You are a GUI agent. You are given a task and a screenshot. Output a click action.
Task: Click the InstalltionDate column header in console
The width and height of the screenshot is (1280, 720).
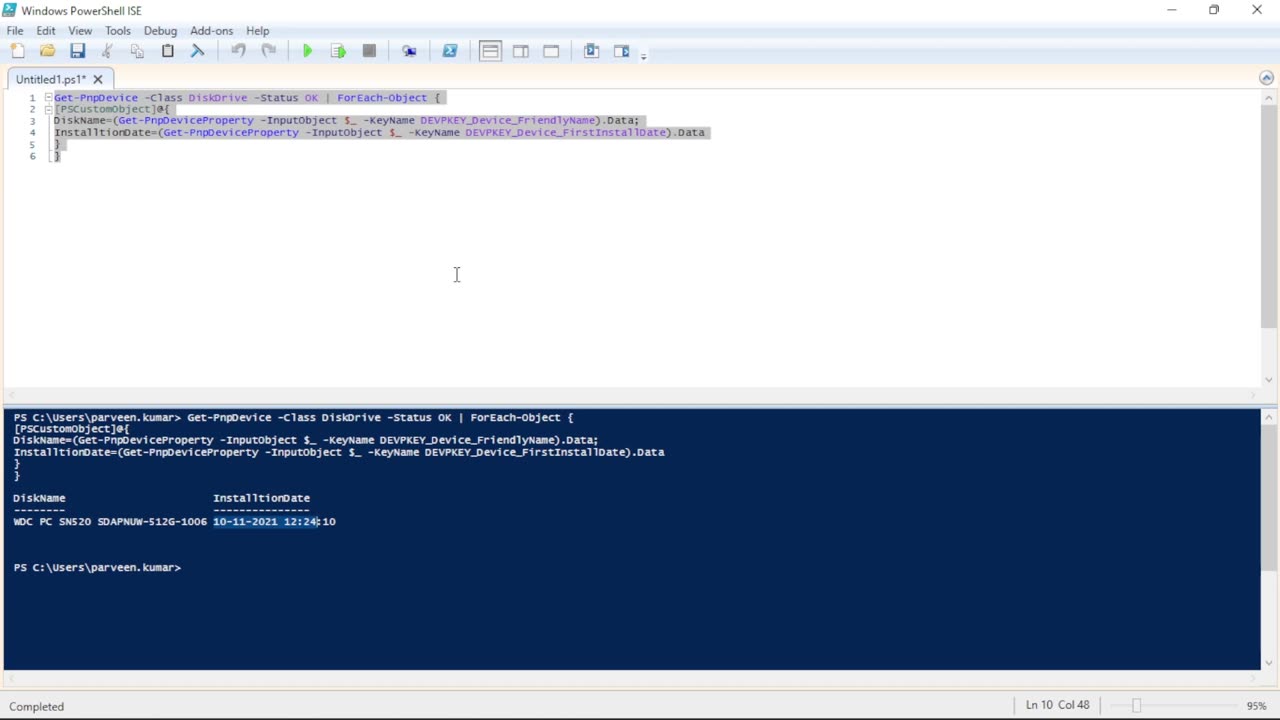pos(261,498)
